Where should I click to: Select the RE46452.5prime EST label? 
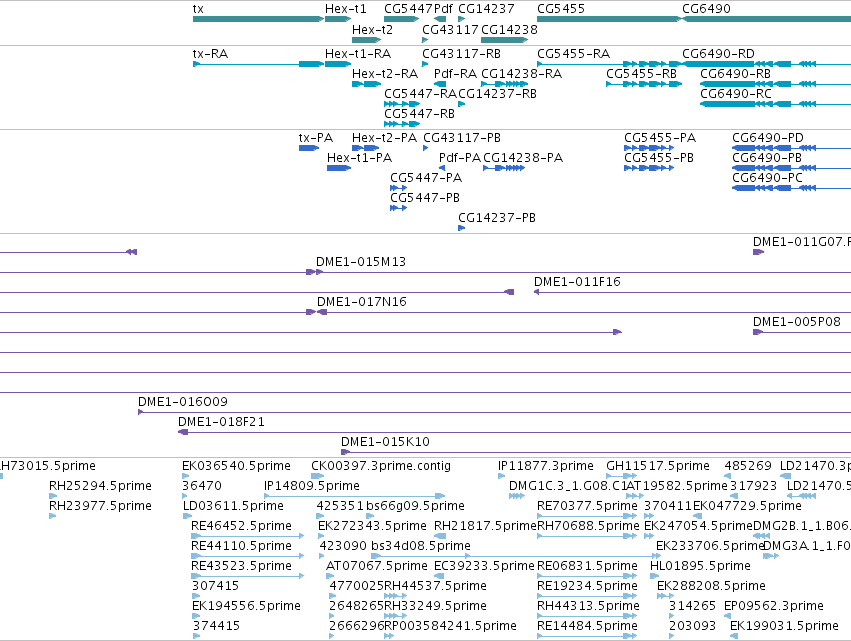coord(242,526)
